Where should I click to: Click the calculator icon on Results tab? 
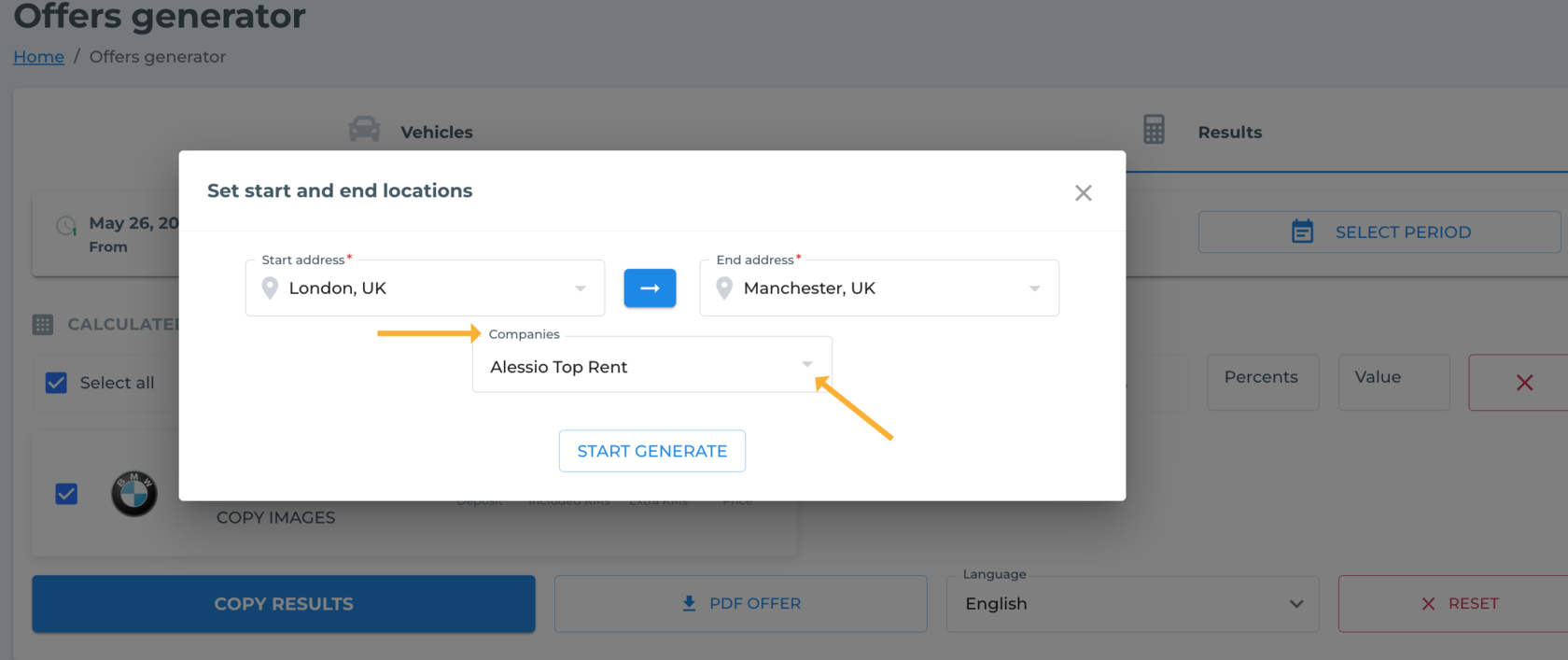(1154, 130)
